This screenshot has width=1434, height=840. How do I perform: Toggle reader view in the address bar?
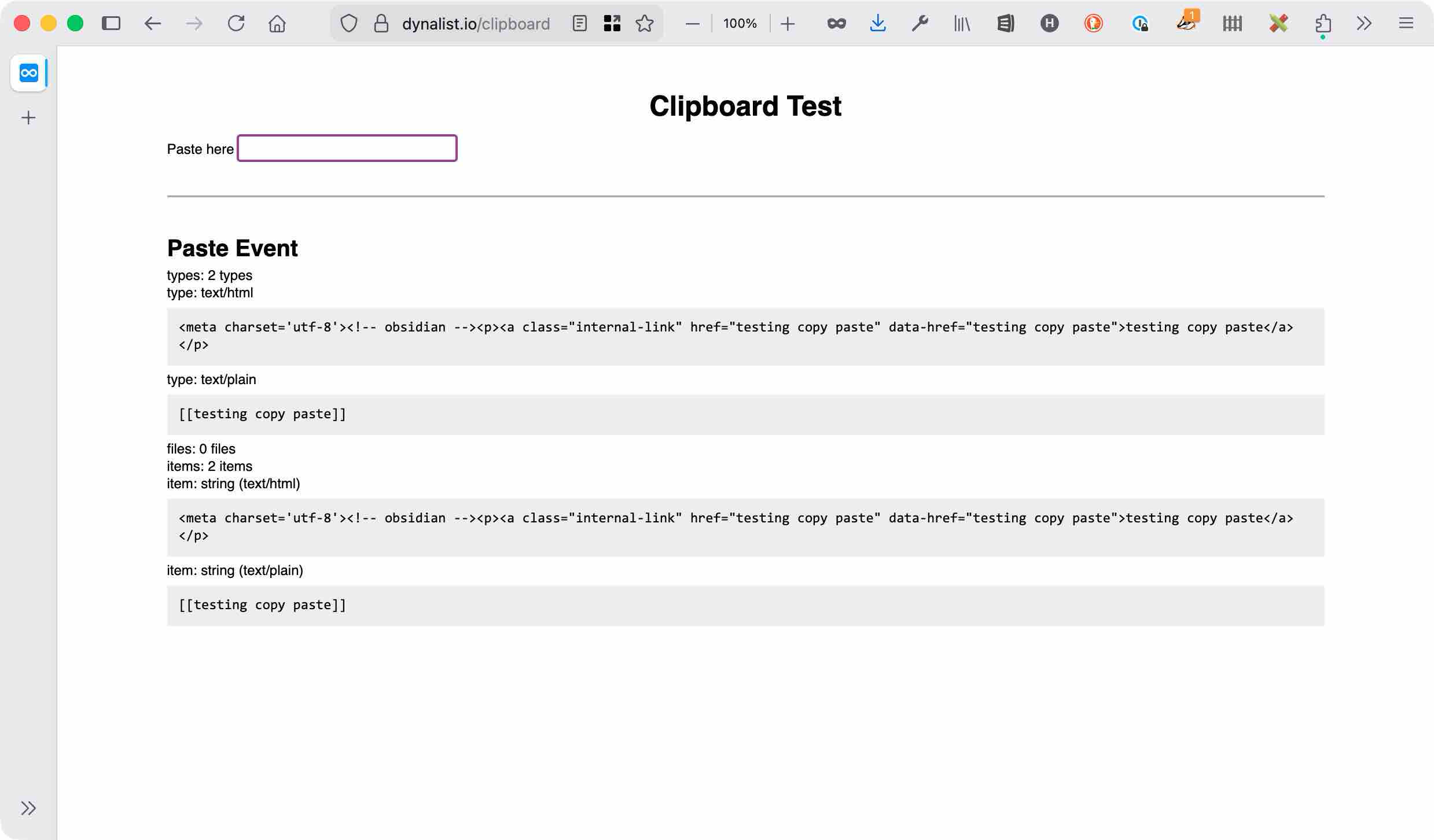click(579, 23)
